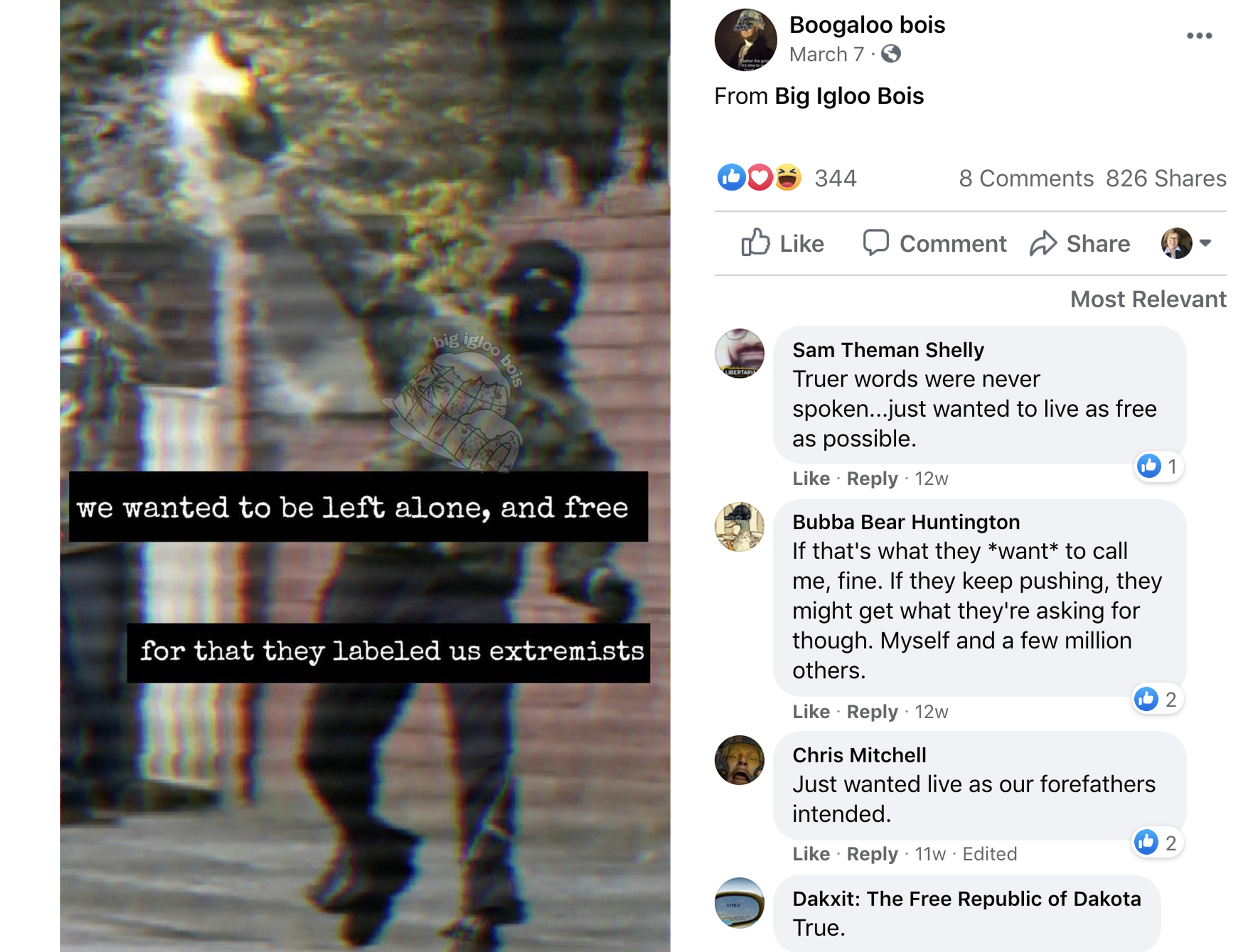The height and width of the screenshot is (952, 1249).
Task: Click the laughing face reaction icon
Action: (787, 177)
